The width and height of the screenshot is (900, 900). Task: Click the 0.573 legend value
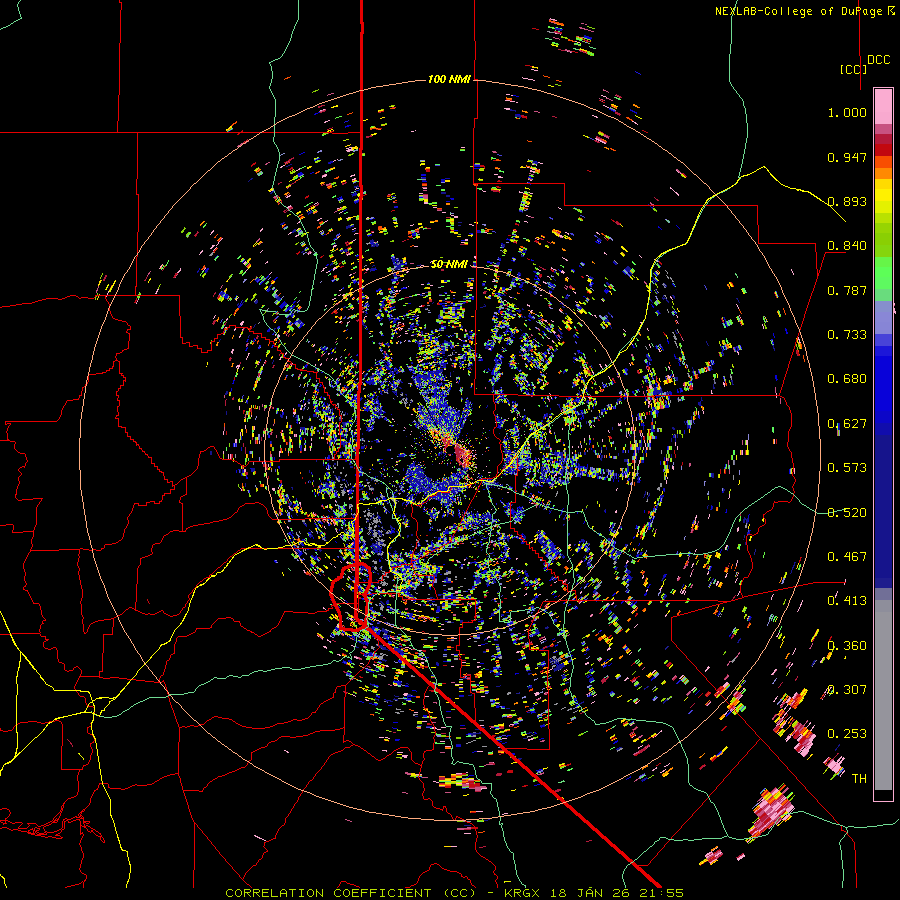tap(847, 468)
